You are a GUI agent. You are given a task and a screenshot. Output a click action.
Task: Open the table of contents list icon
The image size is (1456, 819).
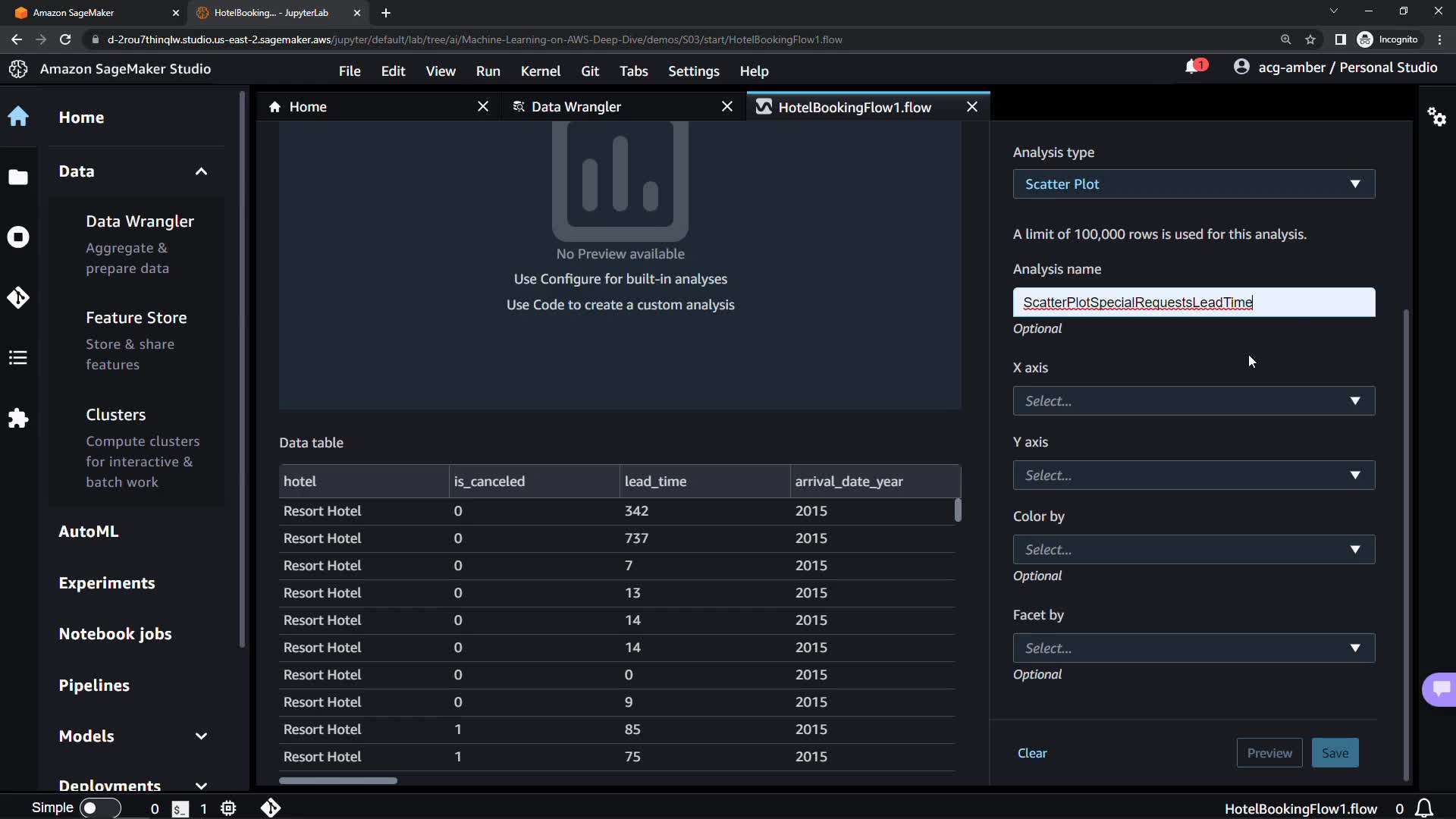tap(18, 358)
